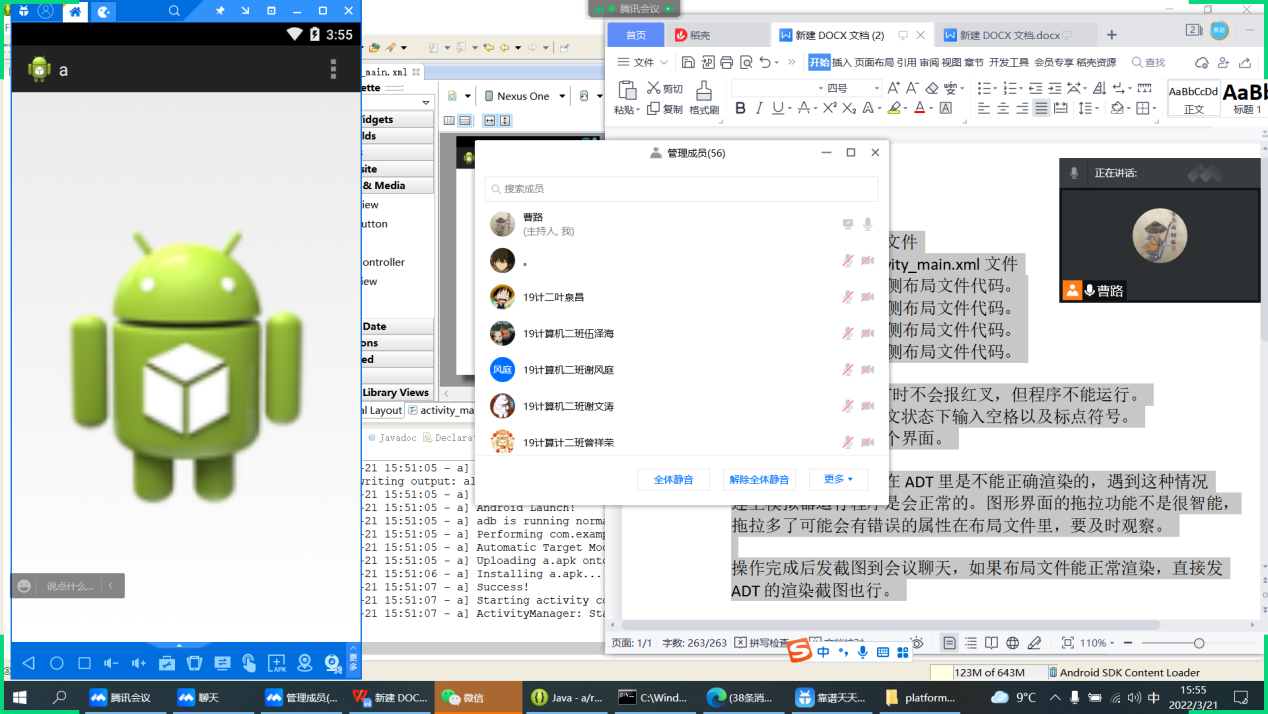Toggle camera for member 19计算机二班谢风庭

pyautogui.click(x=868, y=370)
